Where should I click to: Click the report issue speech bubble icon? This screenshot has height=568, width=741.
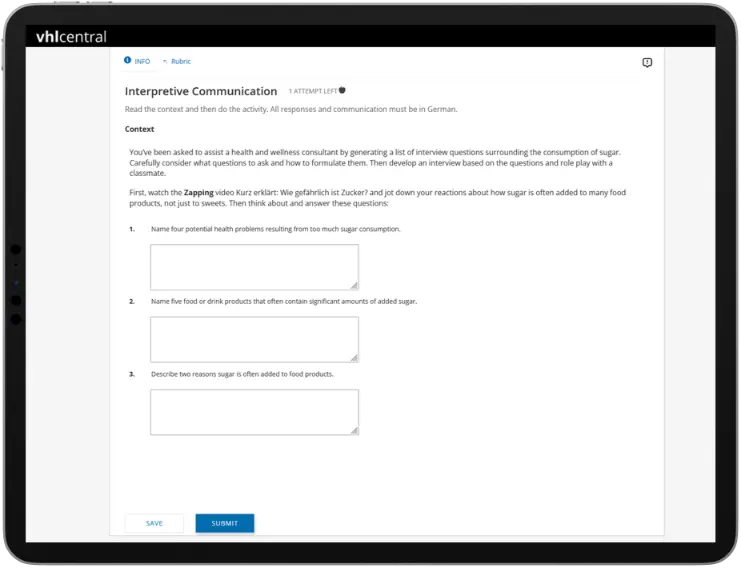(x=647, y=63)
